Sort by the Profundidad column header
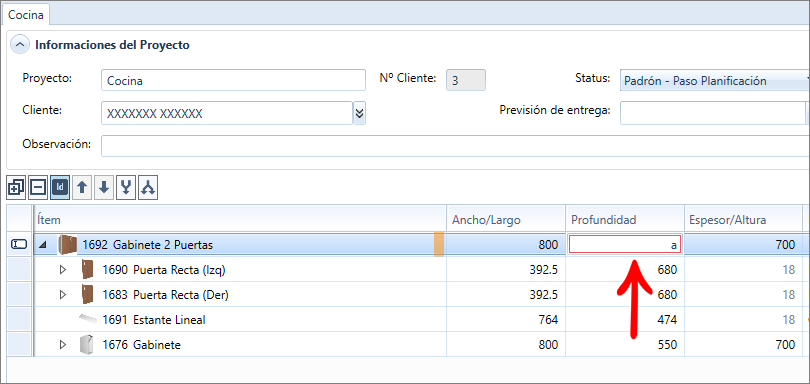Image resolution: width=810 pixels, height=384 pixels. pyautogui.click(x=625, y=220)
